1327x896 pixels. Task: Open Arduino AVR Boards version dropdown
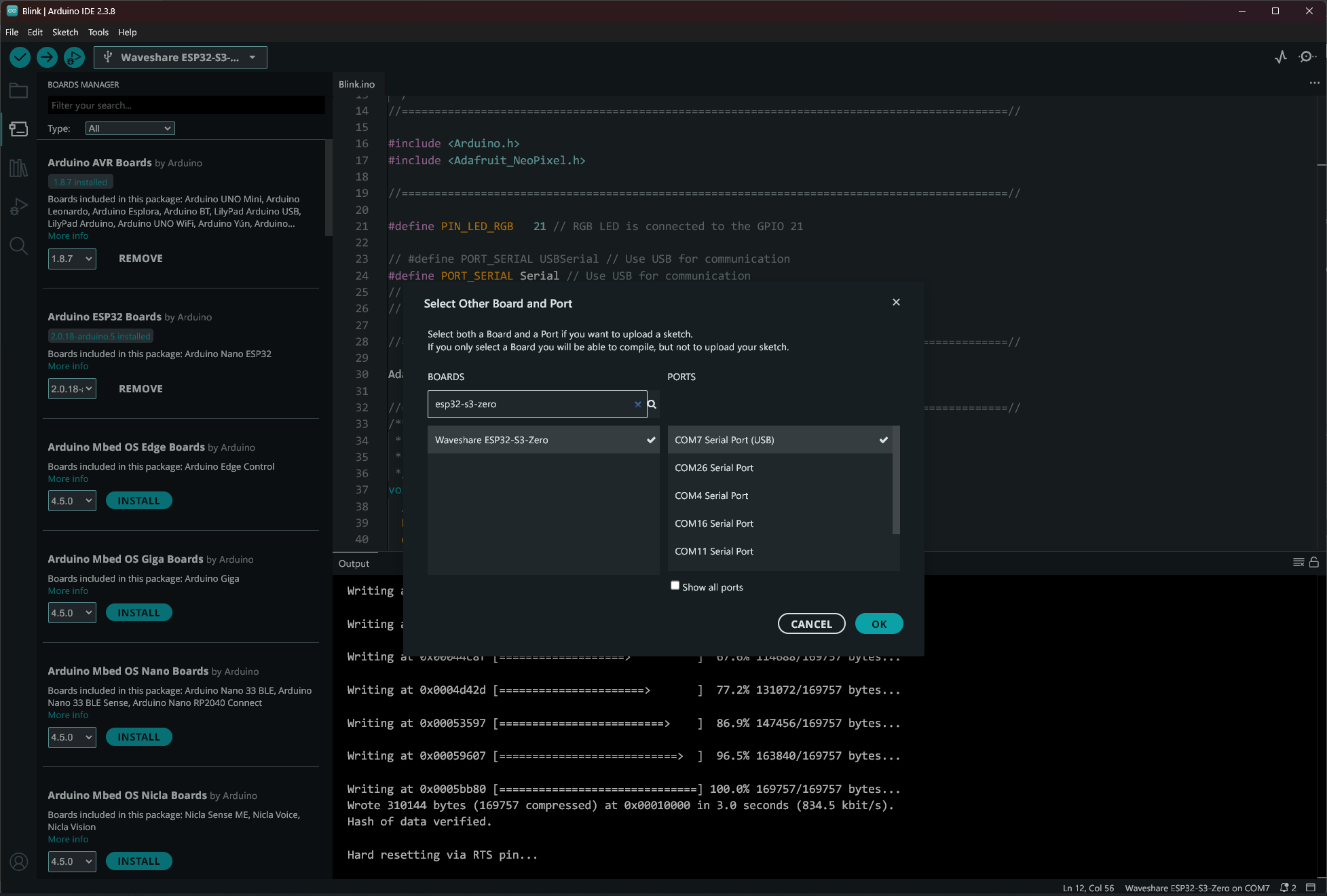71,259
